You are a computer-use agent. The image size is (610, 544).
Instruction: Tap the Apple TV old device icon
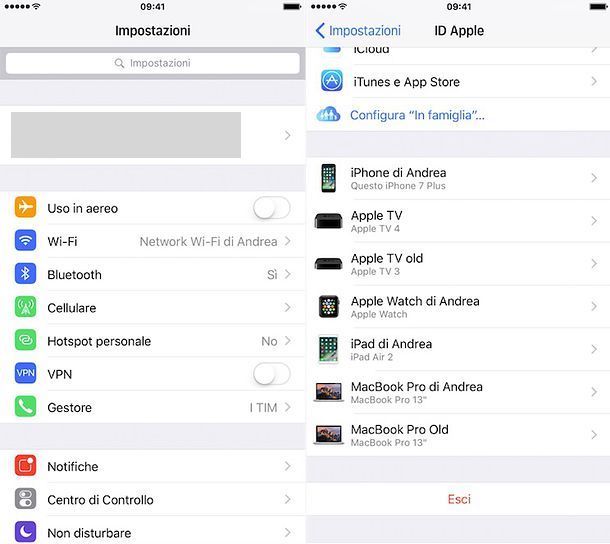[328, 263]
